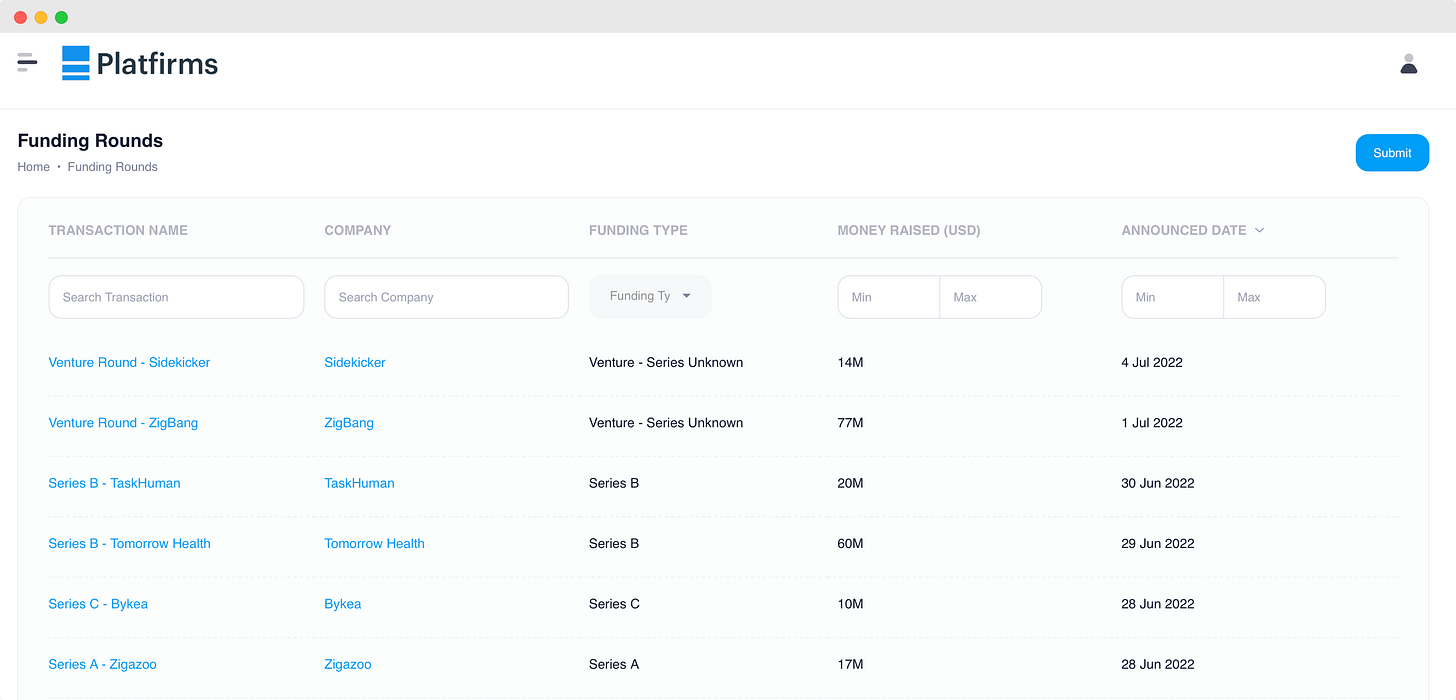Open Venture Round - ZigBang transaction
This screenshot has width=1456, height=700.
click(x=123, y=423)
